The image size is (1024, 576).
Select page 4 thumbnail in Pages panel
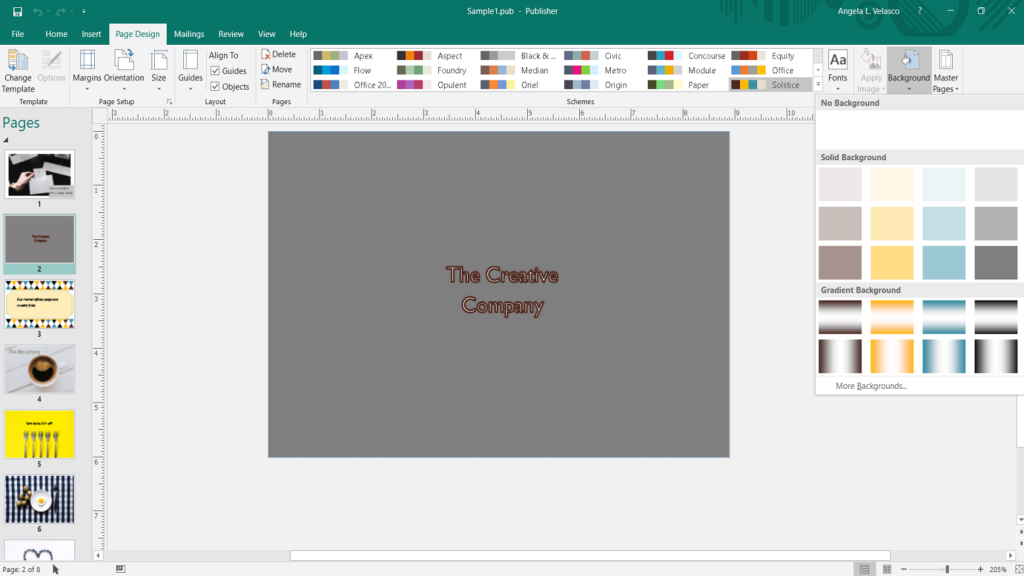[40, 369]
